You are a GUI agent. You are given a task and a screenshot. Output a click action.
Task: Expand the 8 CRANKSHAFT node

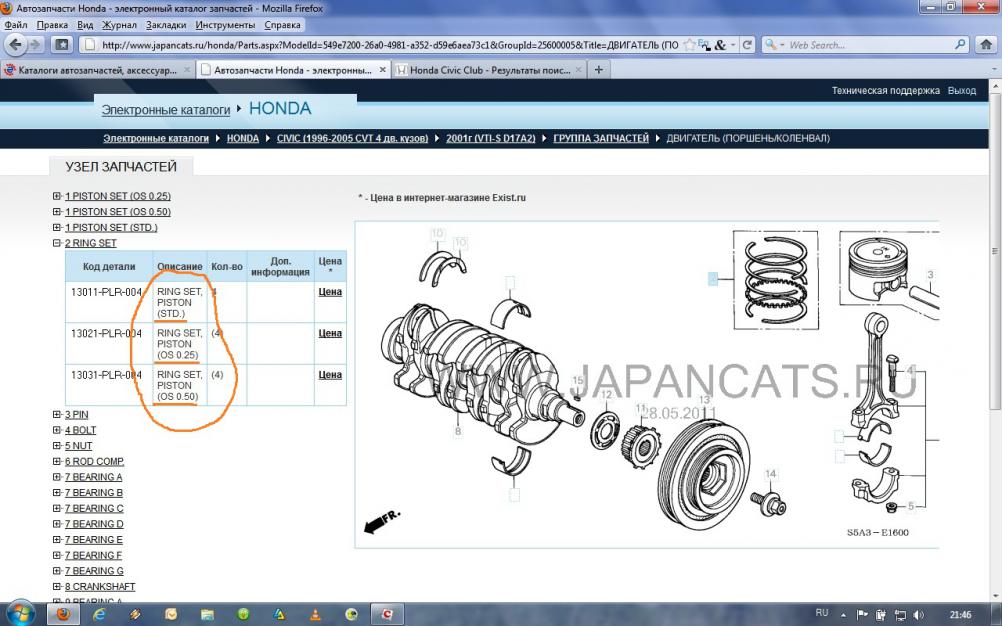coord(57,586)
